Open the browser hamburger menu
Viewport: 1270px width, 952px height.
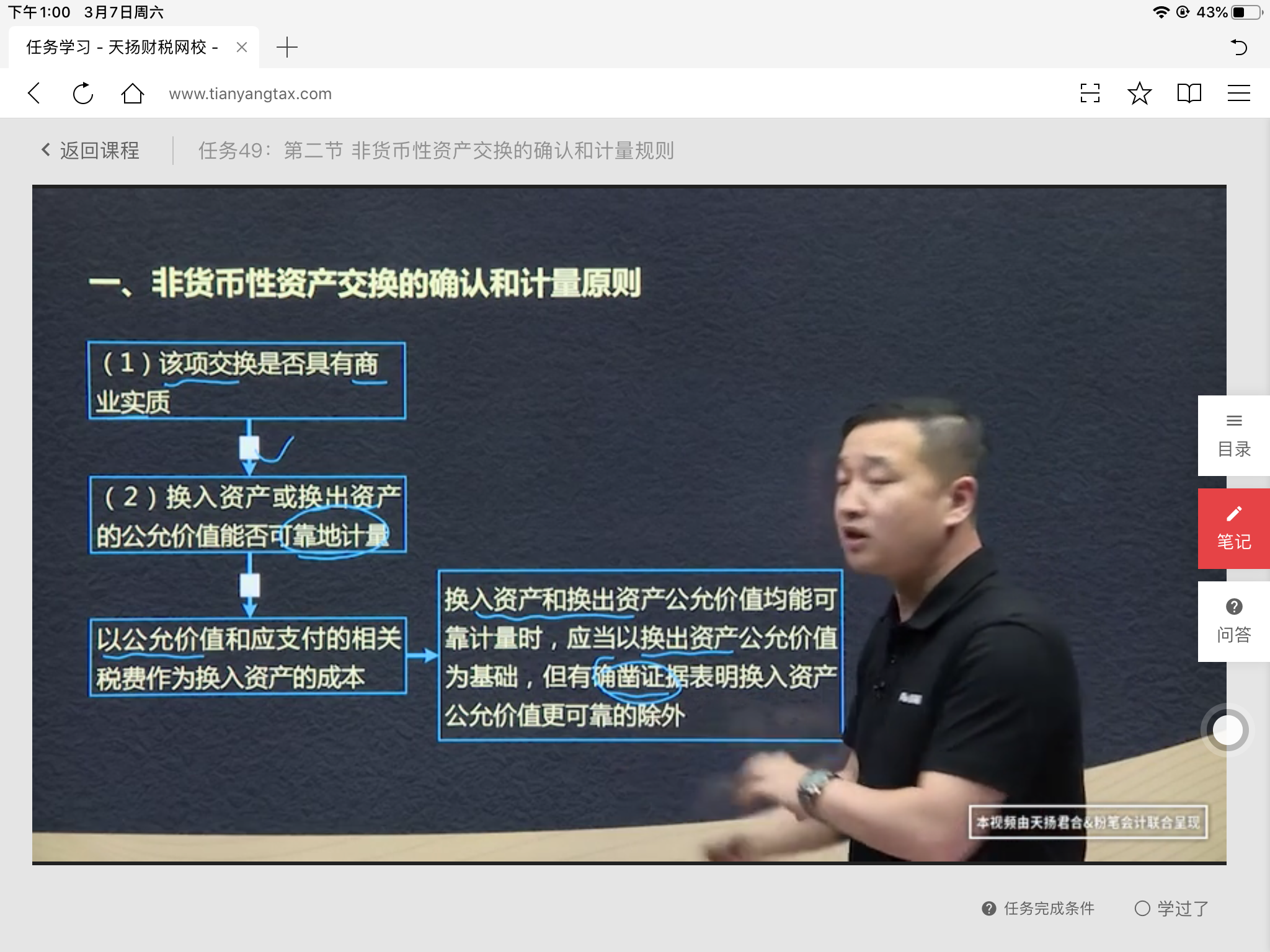click(1238, 94)
